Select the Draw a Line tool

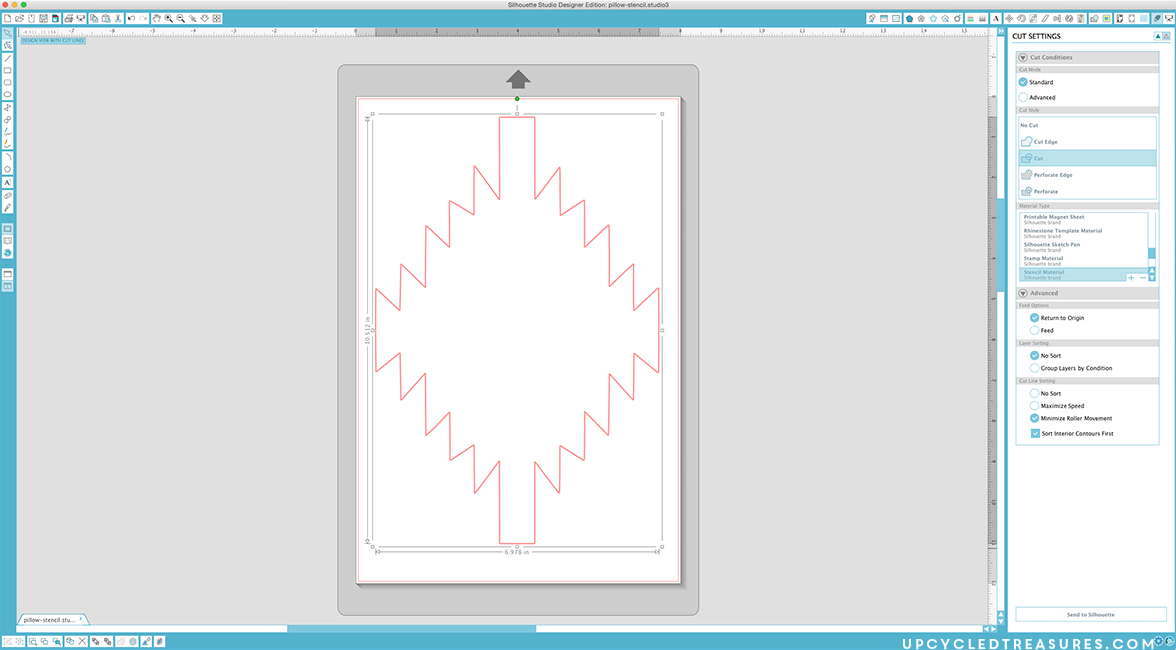click(7, 58)
